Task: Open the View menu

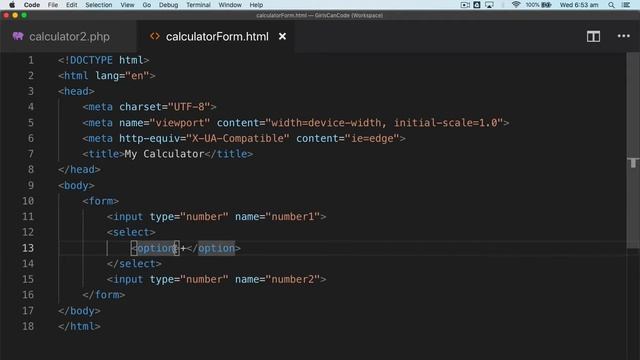Action: [127, 5]
